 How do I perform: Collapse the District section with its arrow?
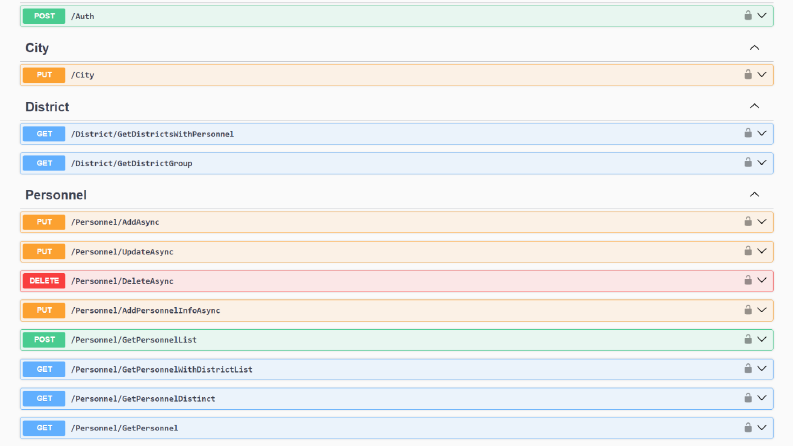755,106
